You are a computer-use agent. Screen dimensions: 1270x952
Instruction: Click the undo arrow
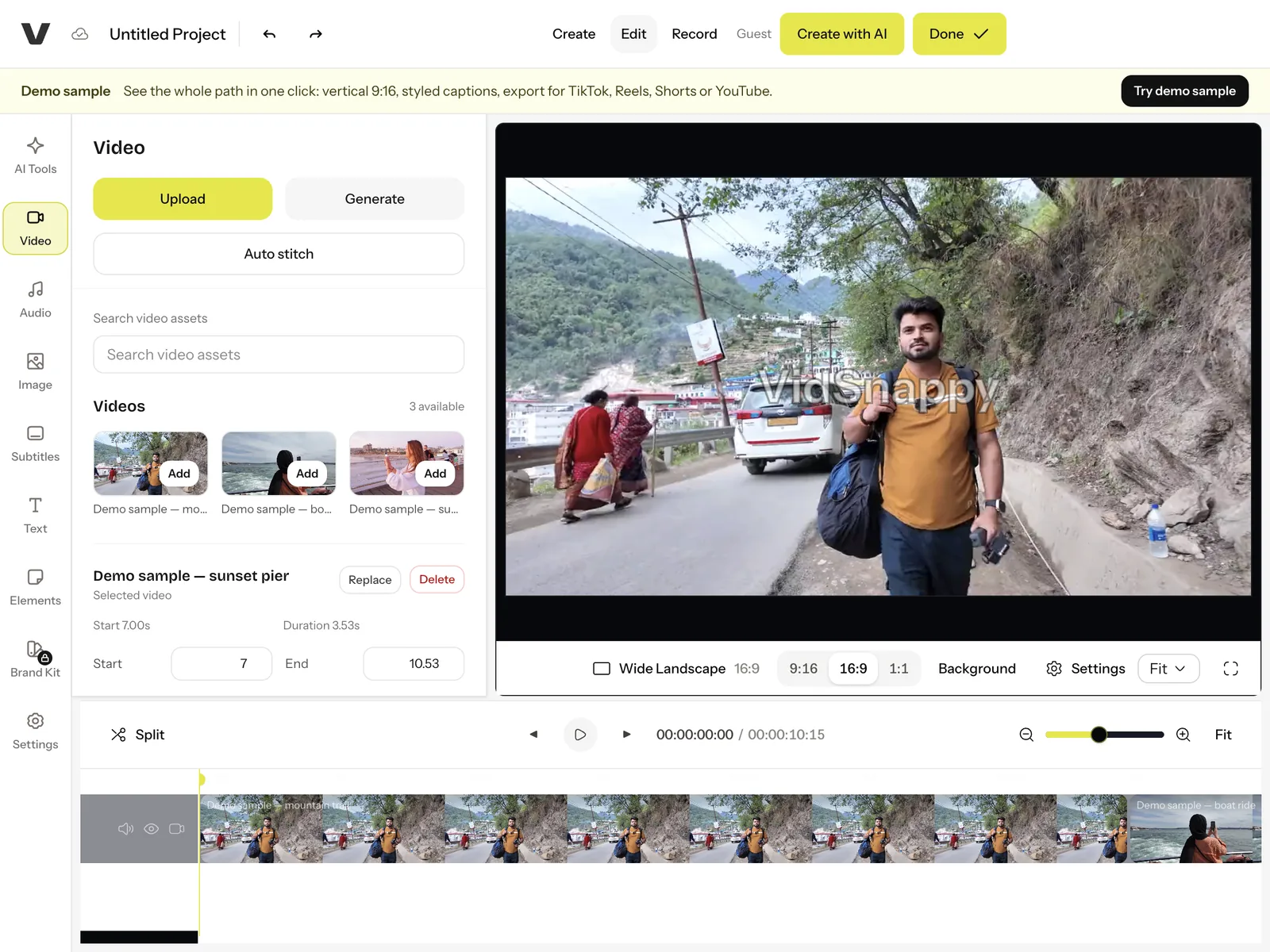point(269,34)
